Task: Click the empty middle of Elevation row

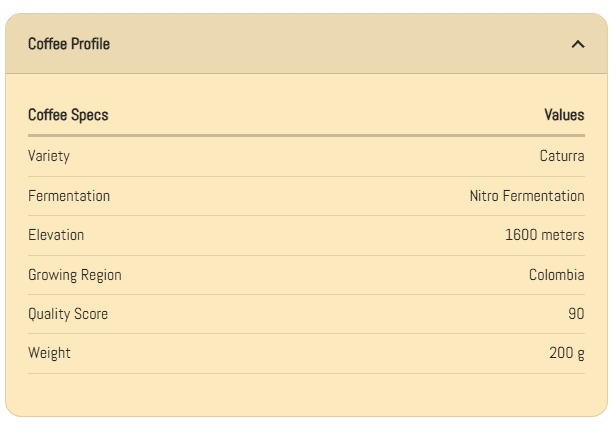Action: (x=300, y=235)
